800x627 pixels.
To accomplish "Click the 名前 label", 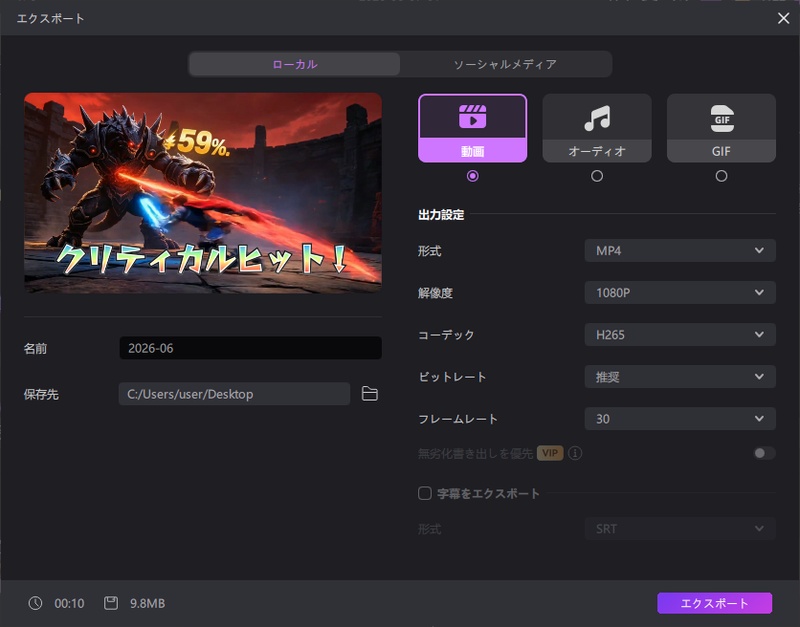I will tap(35, 348).
